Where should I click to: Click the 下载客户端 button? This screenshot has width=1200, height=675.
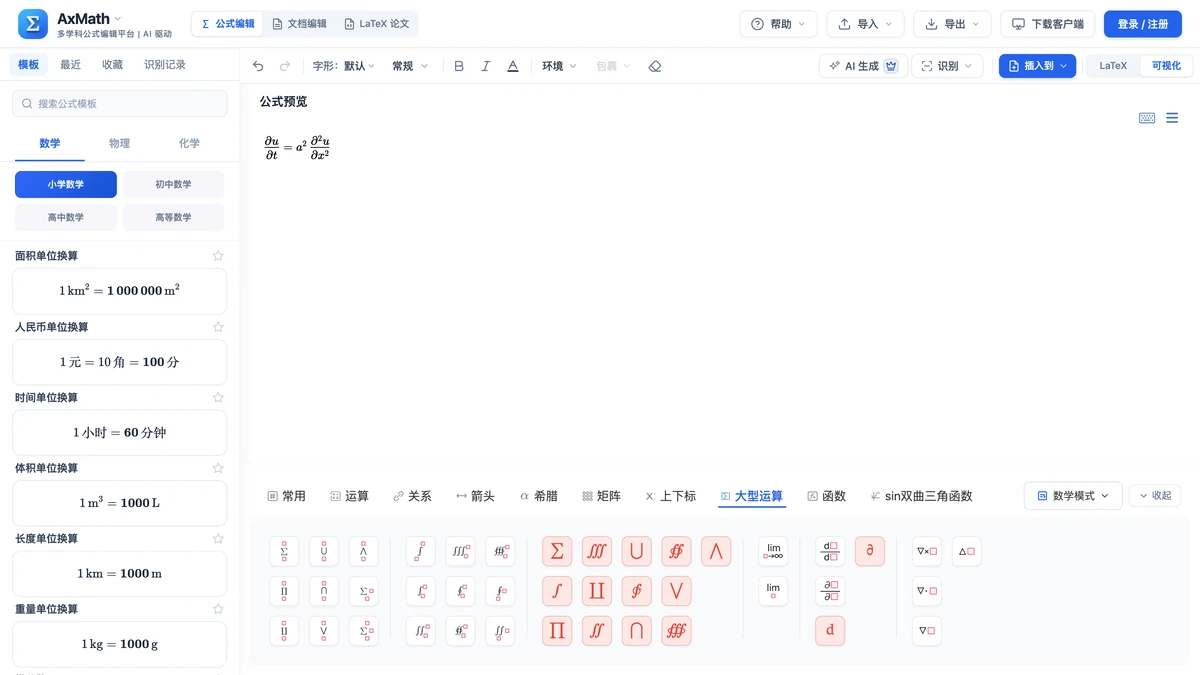click(x=1047, y=24)
